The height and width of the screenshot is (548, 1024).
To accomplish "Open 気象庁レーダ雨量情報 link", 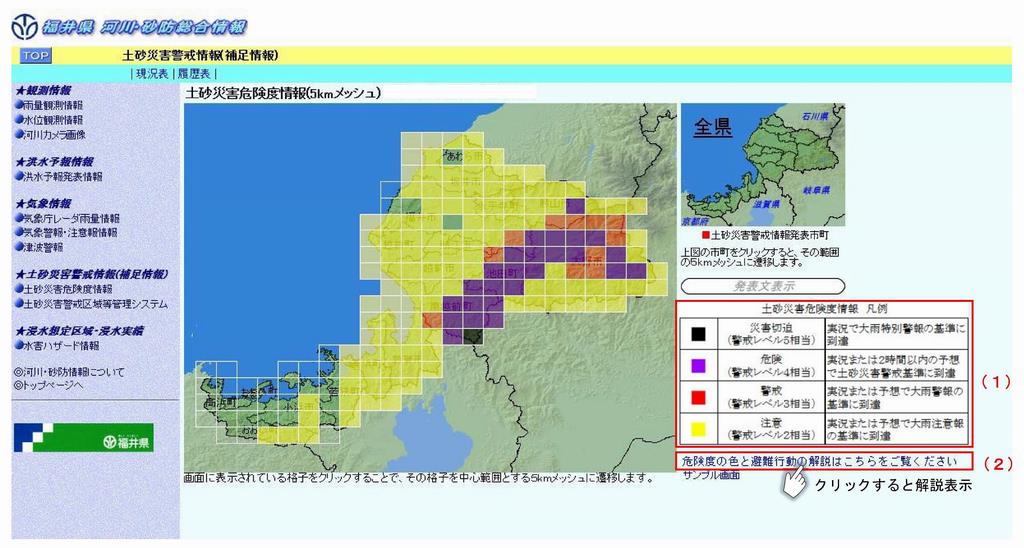I will point(71,218).
